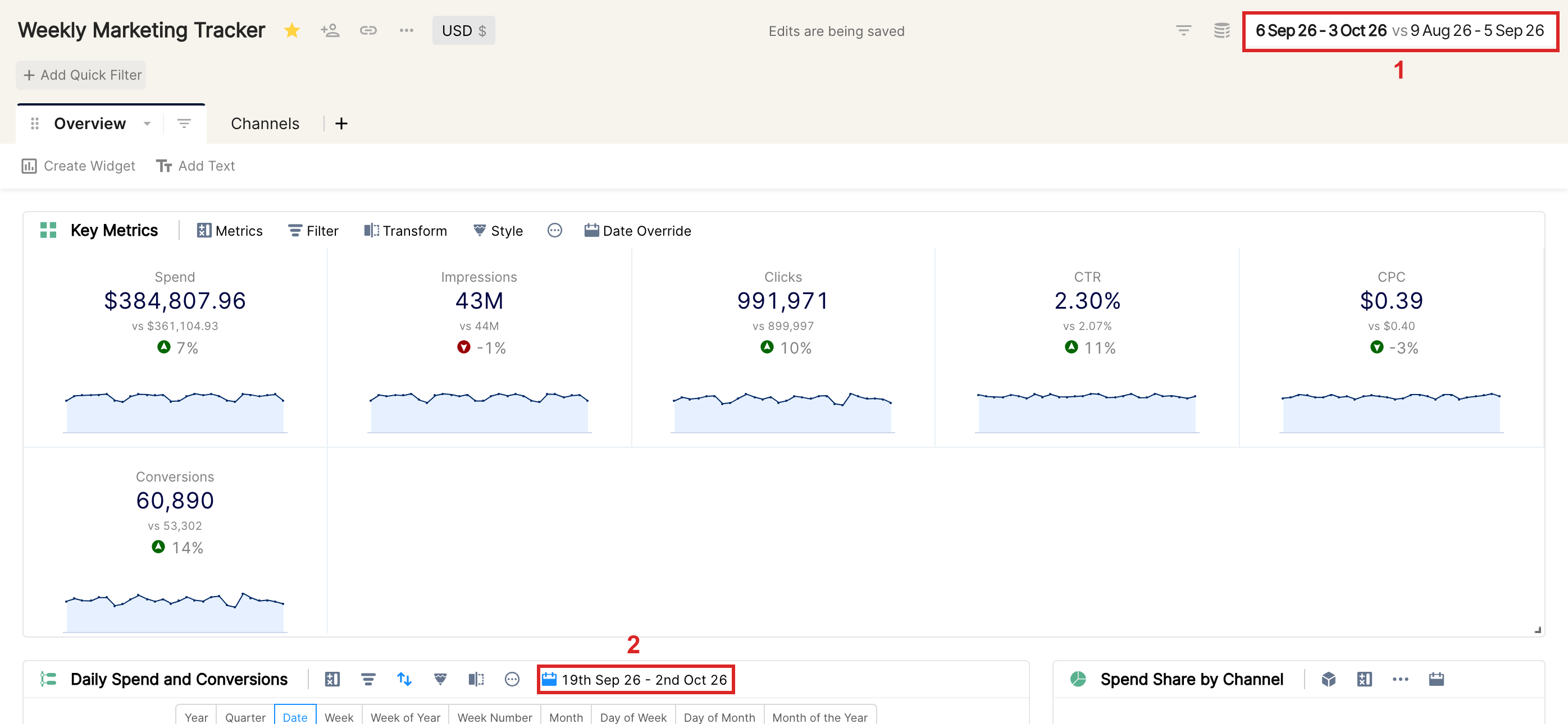Open Filter menu in Key Metrics

[x=313, y=231]
